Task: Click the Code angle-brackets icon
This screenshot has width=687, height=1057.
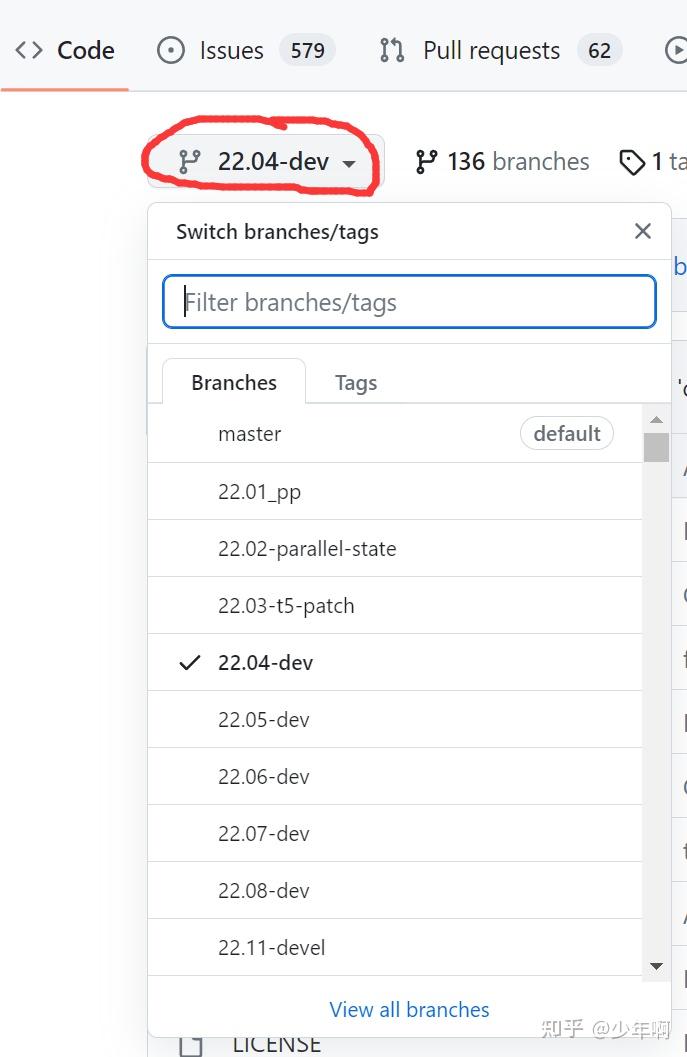Action: pyautogui.click(x=29, y=50)
